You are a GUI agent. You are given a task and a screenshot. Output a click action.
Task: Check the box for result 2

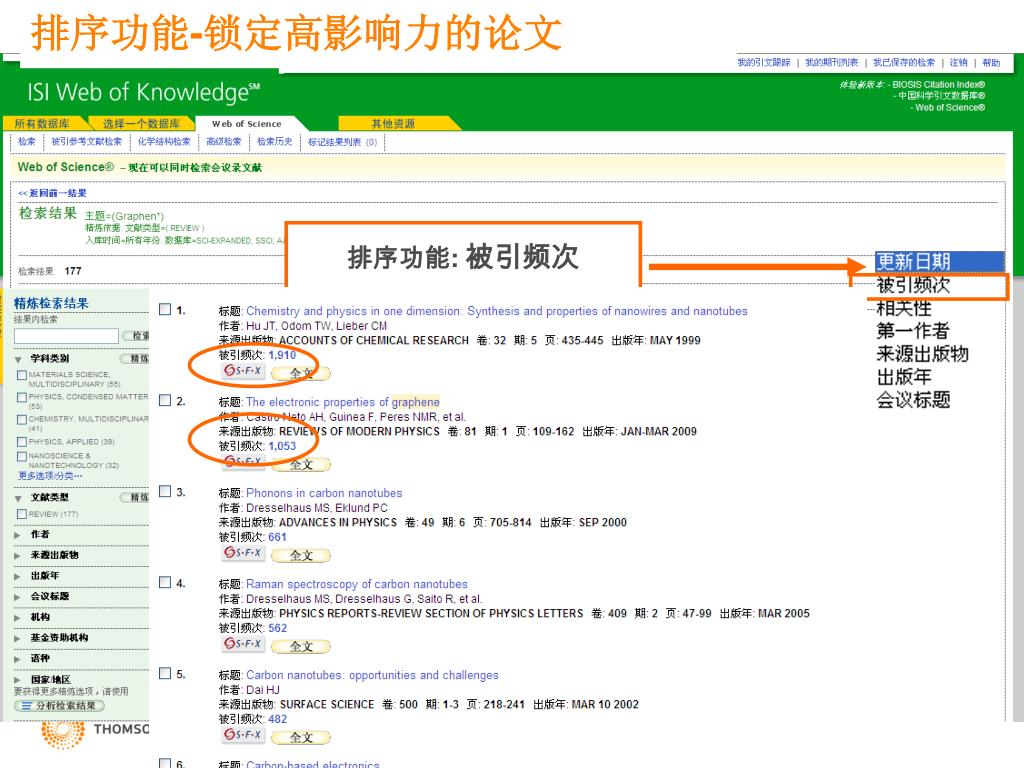pyautogui.click(x=165, y=400)
